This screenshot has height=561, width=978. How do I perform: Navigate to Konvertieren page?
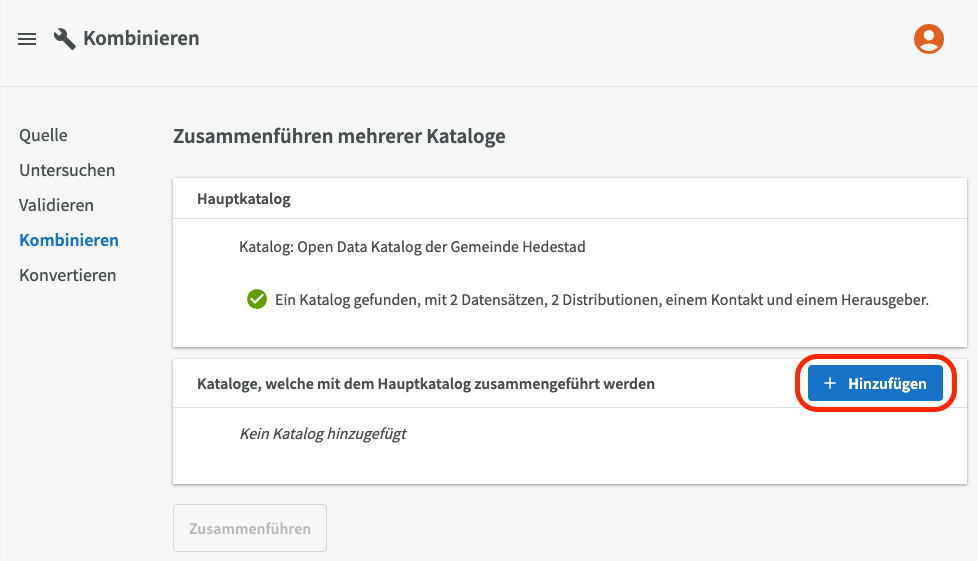click(67, 275)
